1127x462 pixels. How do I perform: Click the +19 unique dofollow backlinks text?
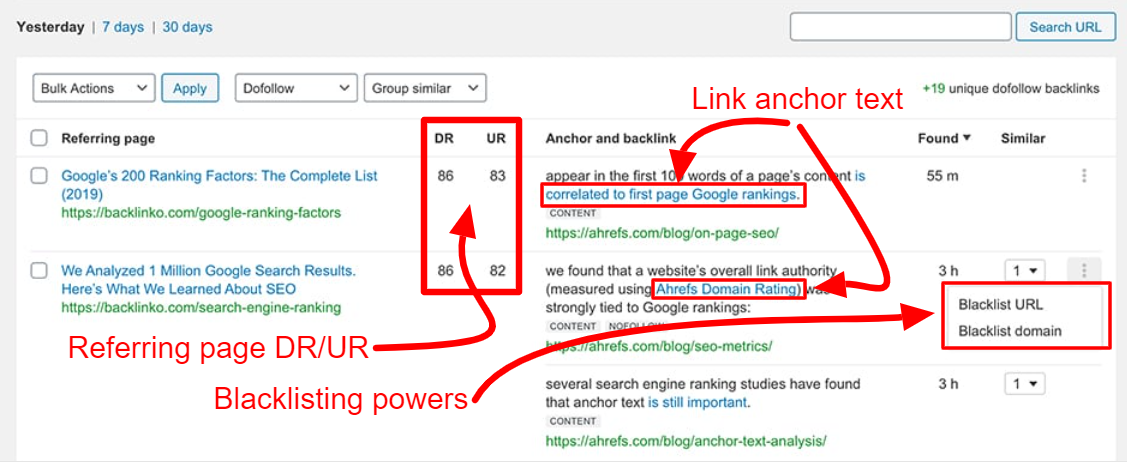pos(1010,88)
